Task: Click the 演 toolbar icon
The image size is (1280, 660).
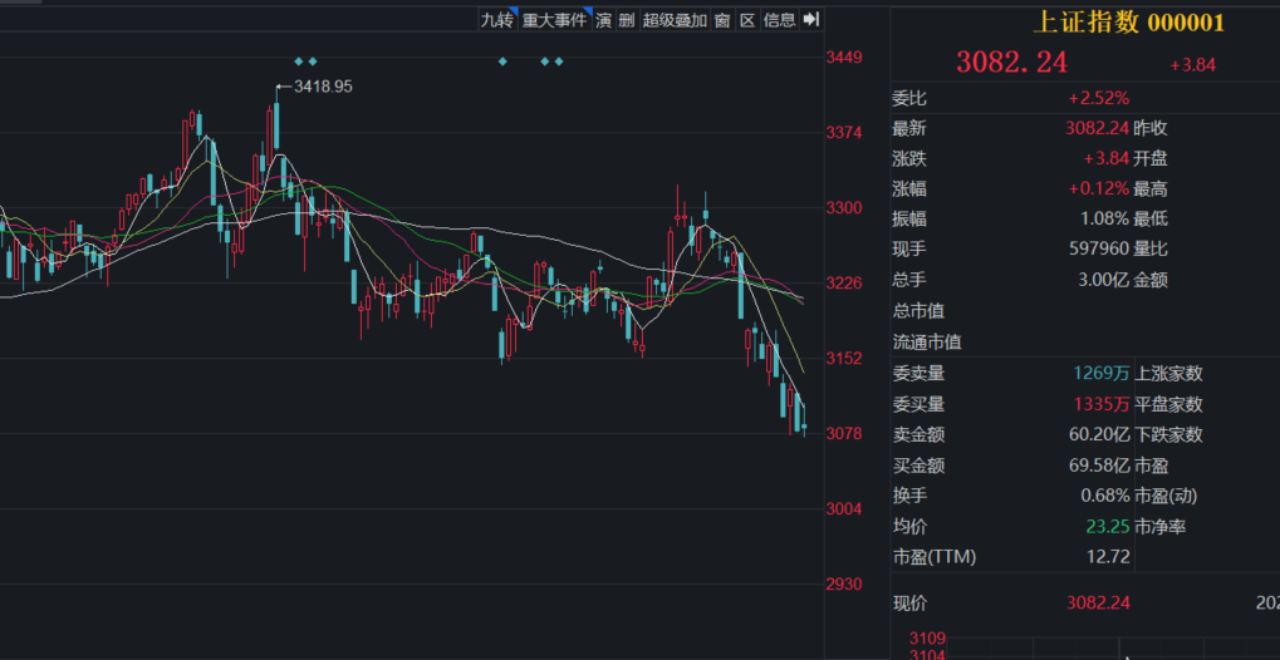Action: click(x=604, y=20)
